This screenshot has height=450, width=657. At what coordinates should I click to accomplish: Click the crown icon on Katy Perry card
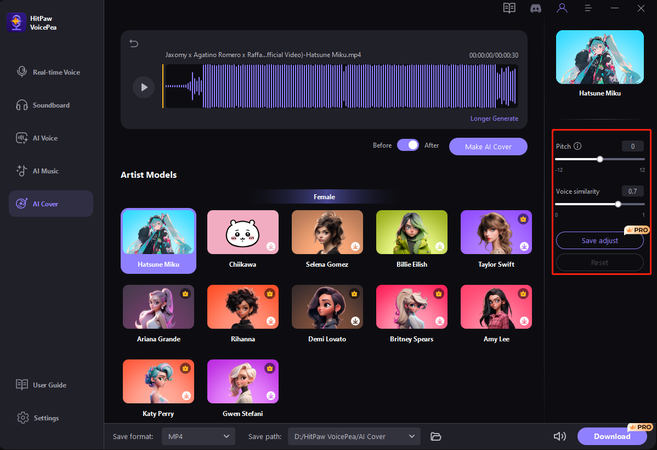(185, 368)
